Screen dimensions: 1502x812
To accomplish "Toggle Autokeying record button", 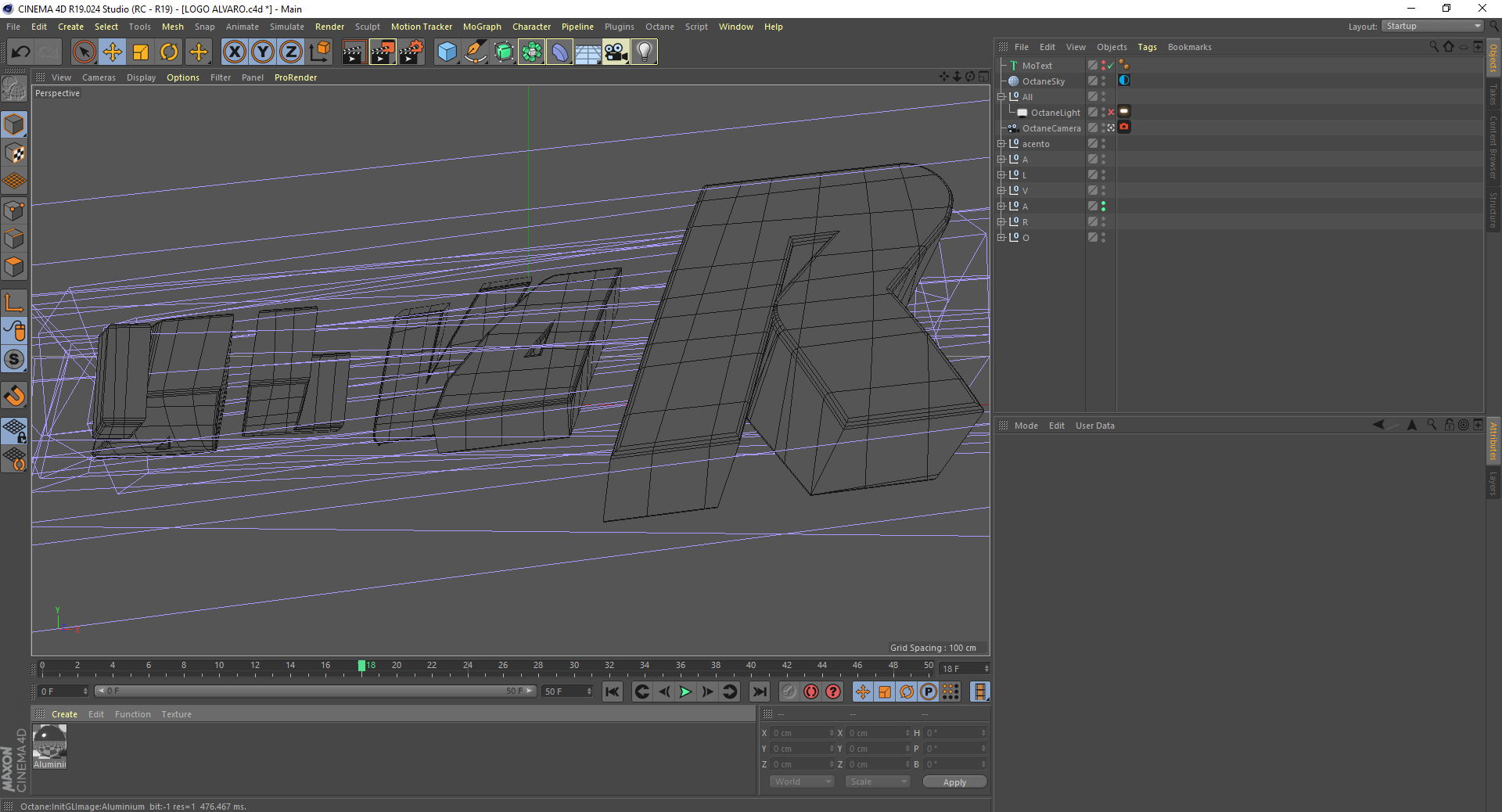I will pos(811,692).
